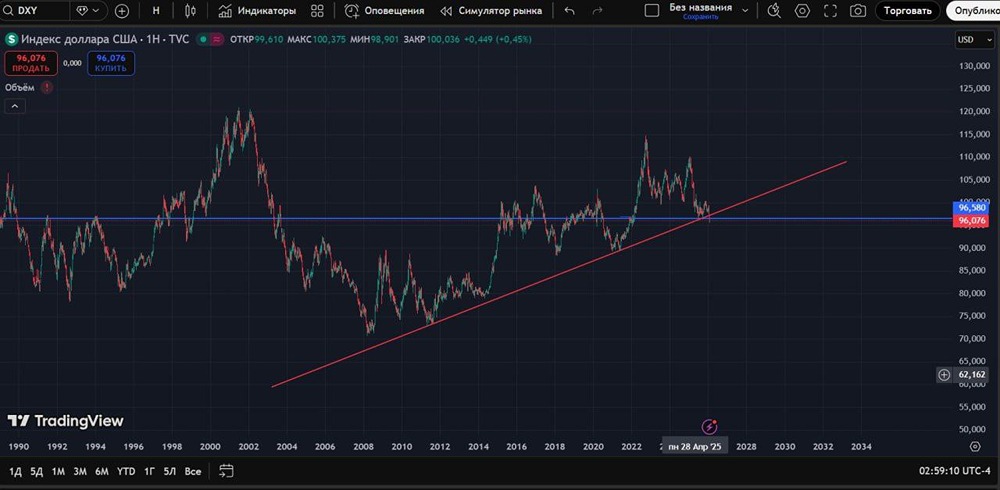The width and height of the screenshot is (1000, 490).
Task: Click the undo arrow in toolbar
Action: pos(570,11)
